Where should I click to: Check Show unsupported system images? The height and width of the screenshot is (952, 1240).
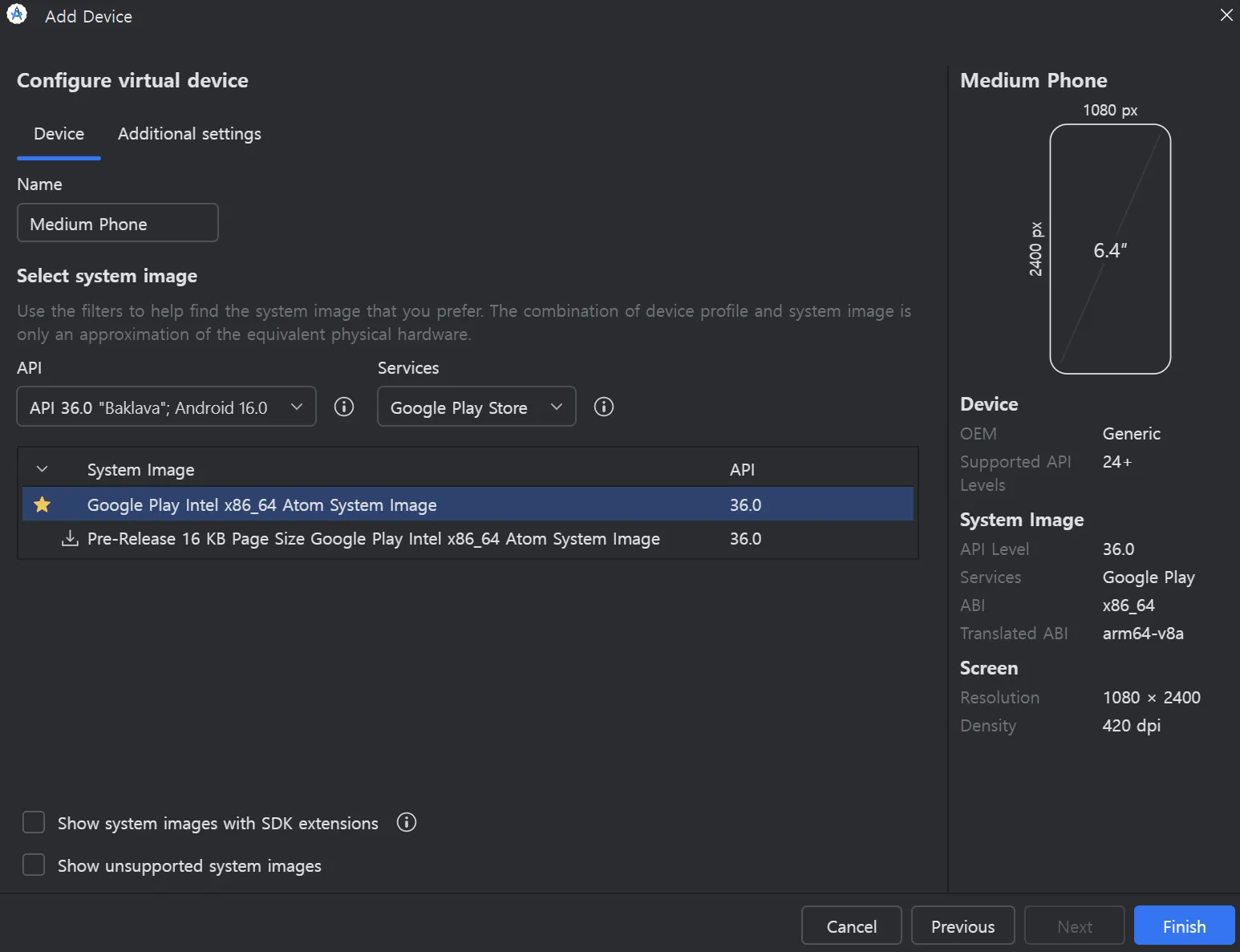(34, 865)
